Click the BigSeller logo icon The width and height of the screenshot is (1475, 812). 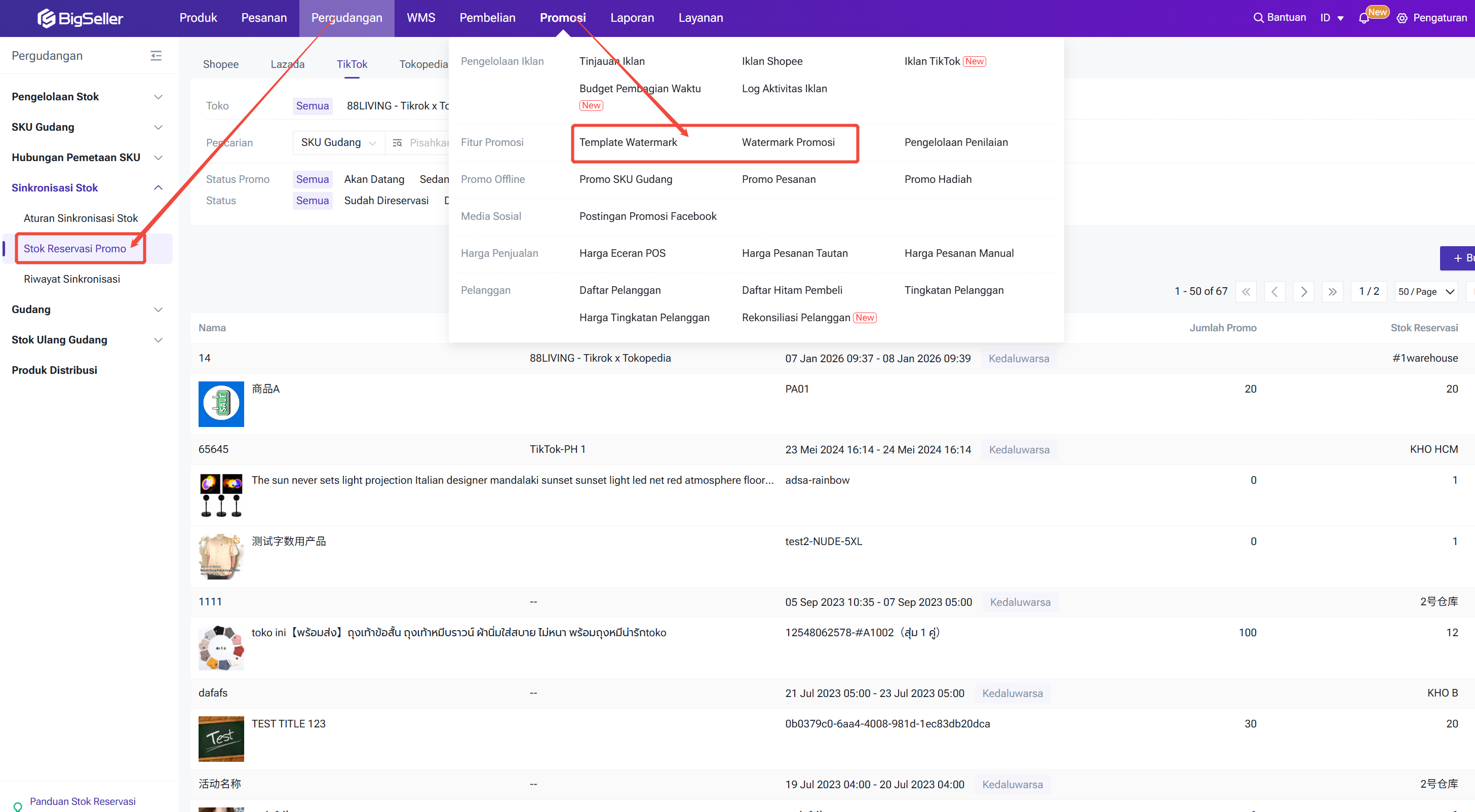pyautogui.click(x=46, y=18)
